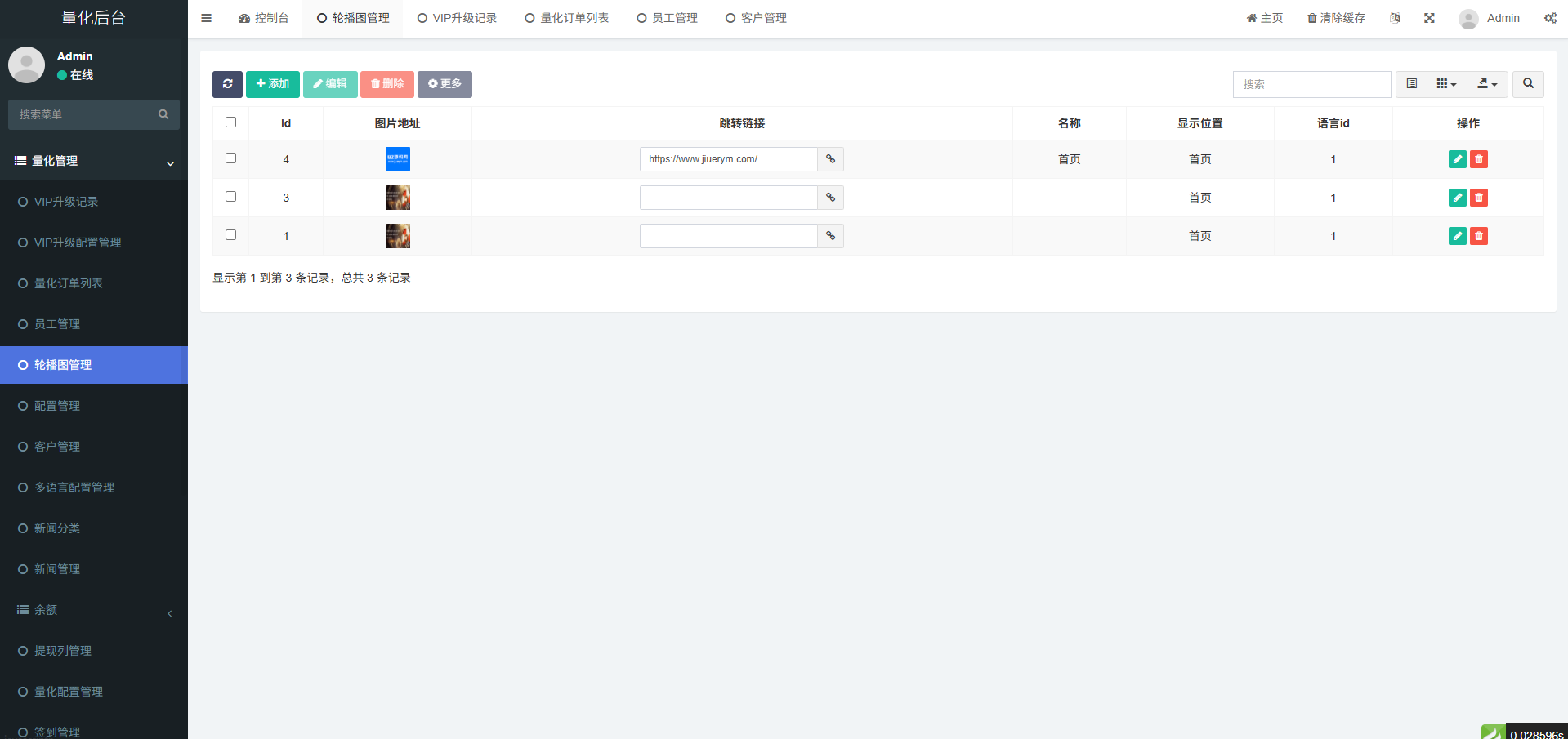Delete row with Id 4 using red trash
1568x739 pixels.
(1478, 159)
